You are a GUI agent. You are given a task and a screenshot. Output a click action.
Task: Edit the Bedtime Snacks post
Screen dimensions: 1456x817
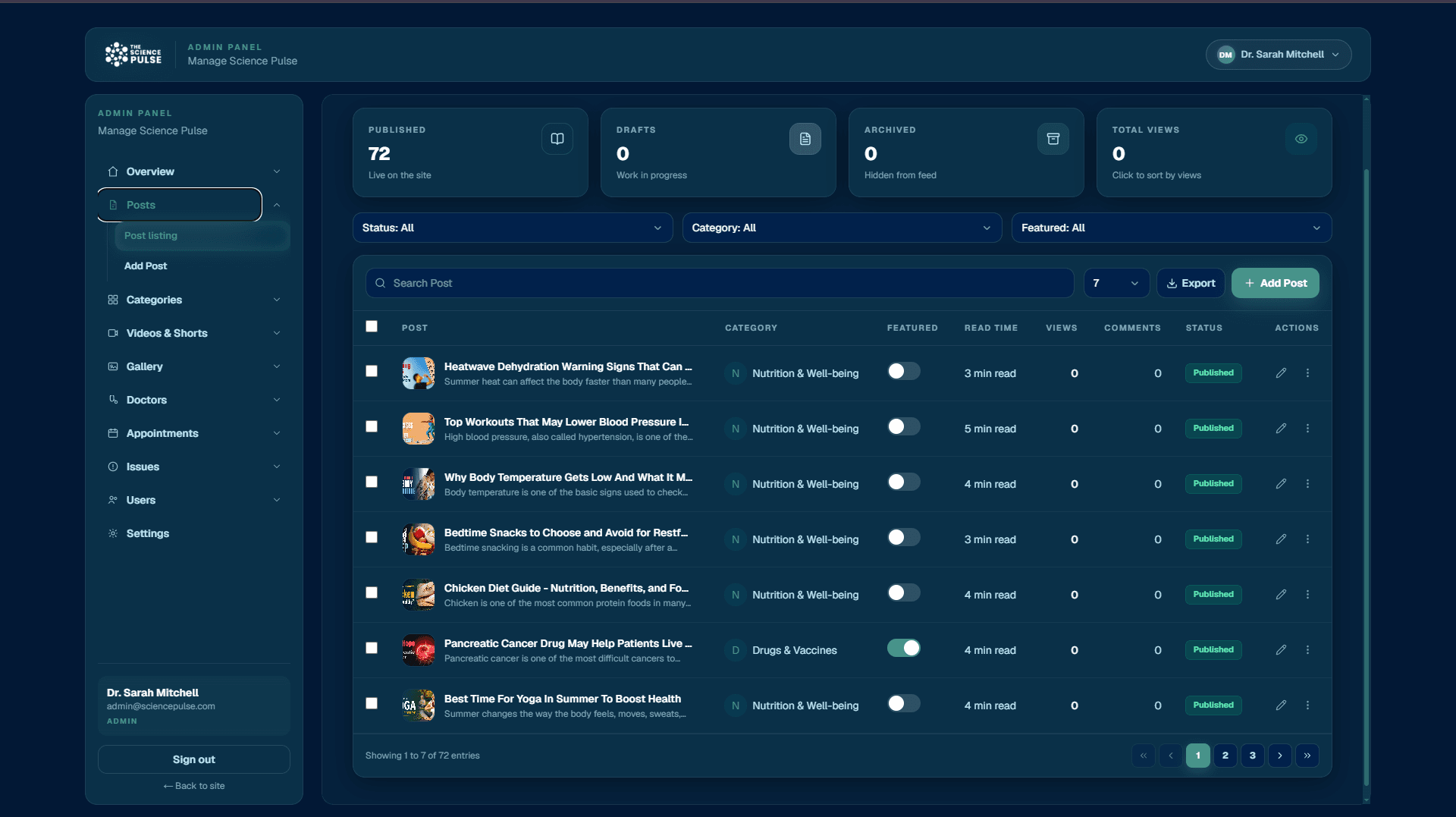(x=1281, y=539)
